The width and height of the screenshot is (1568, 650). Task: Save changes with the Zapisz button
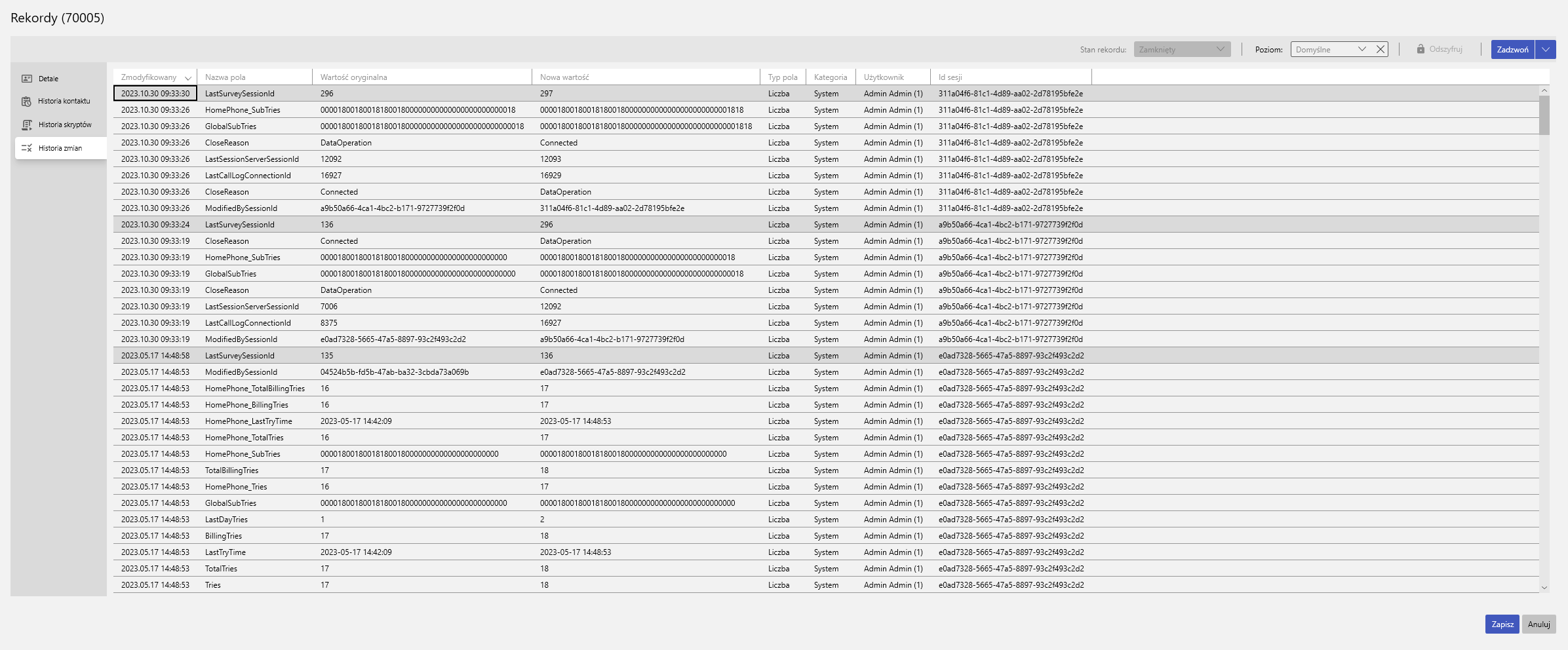1502,624
